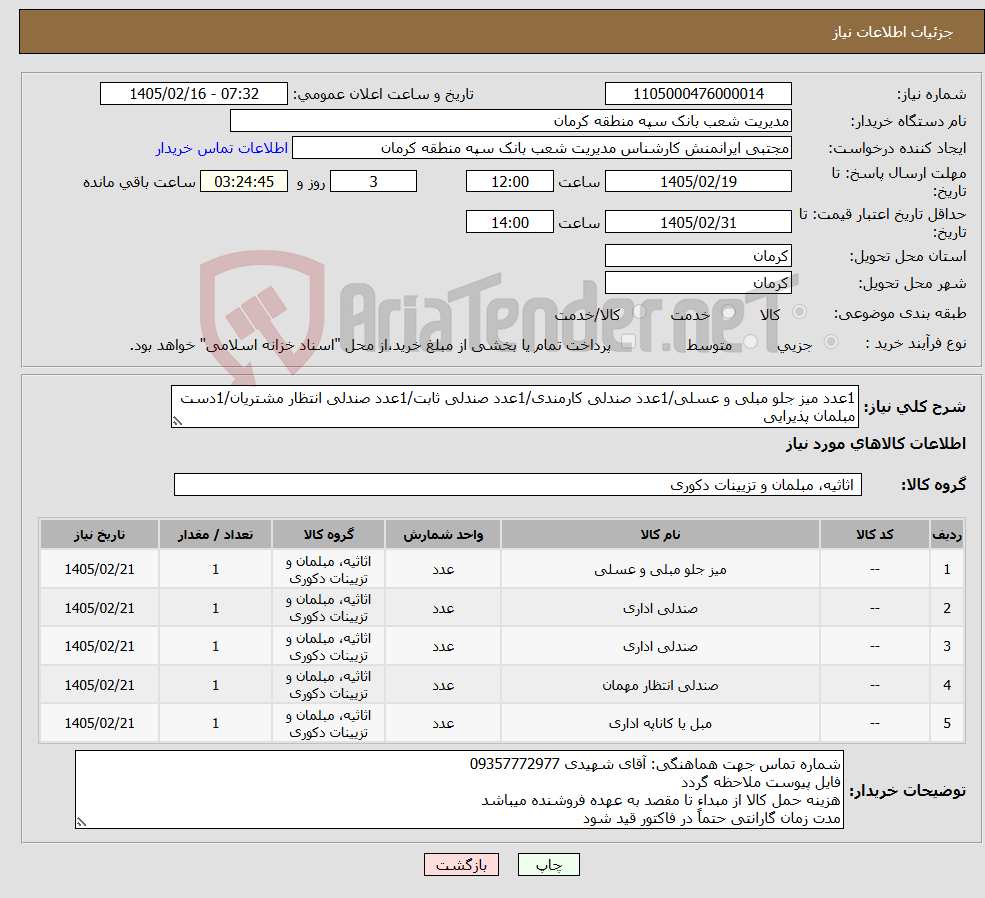Click the نام دستگاه خریدار field
Image resolution: width=985 pixels, height=898 pixels.
(x=511, y=121)
